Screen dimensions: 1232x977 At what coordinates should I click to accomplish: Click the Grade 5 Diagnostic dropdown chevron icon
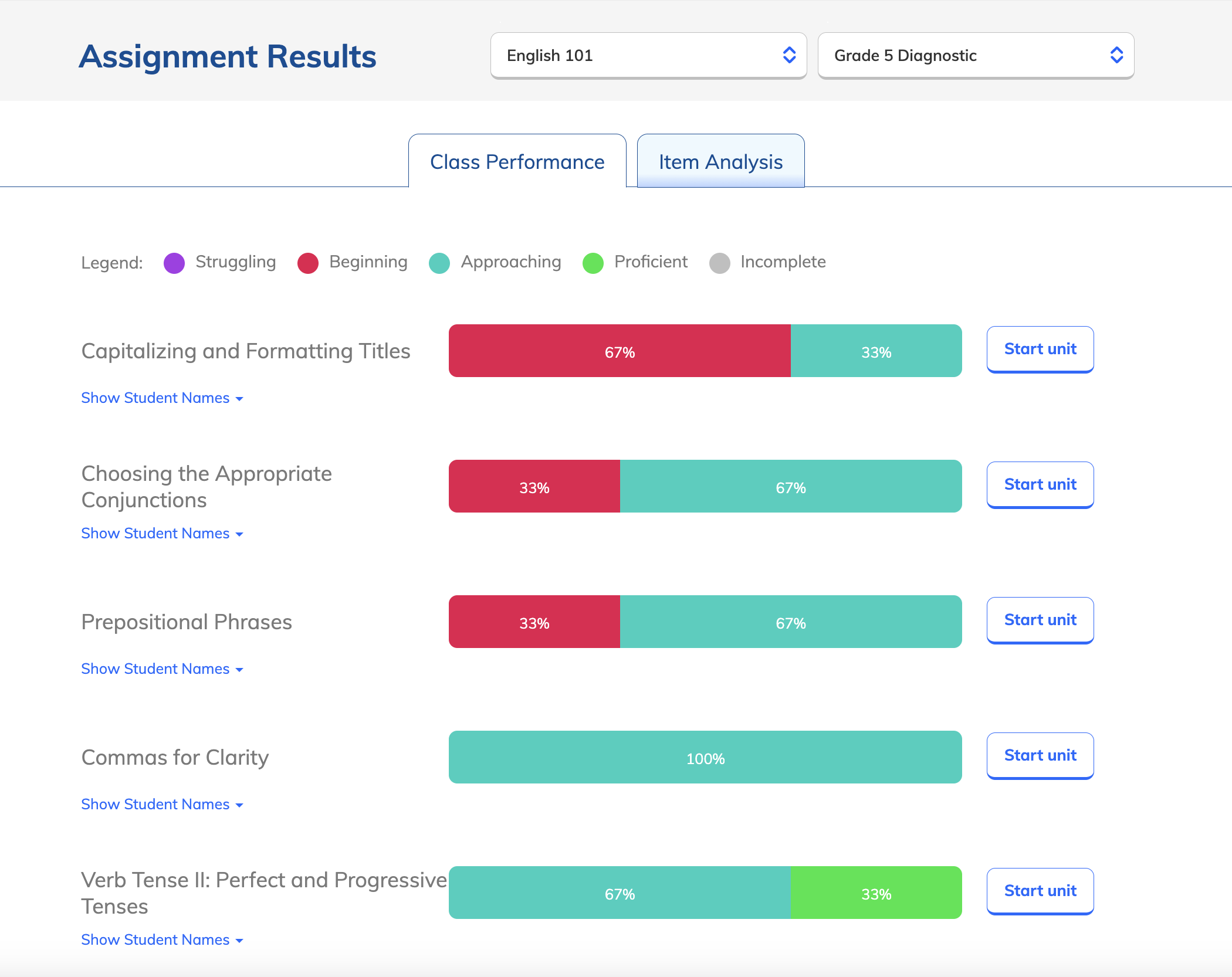(1116, 55)
